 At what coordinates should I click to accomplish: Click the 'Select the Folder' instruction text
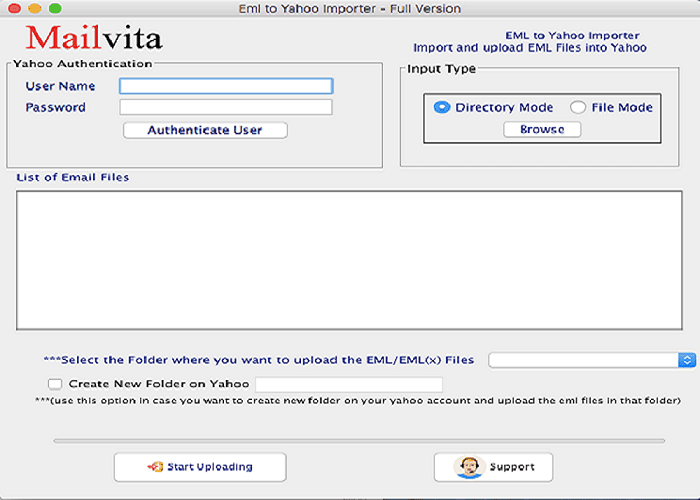click(x=258, y=360)
